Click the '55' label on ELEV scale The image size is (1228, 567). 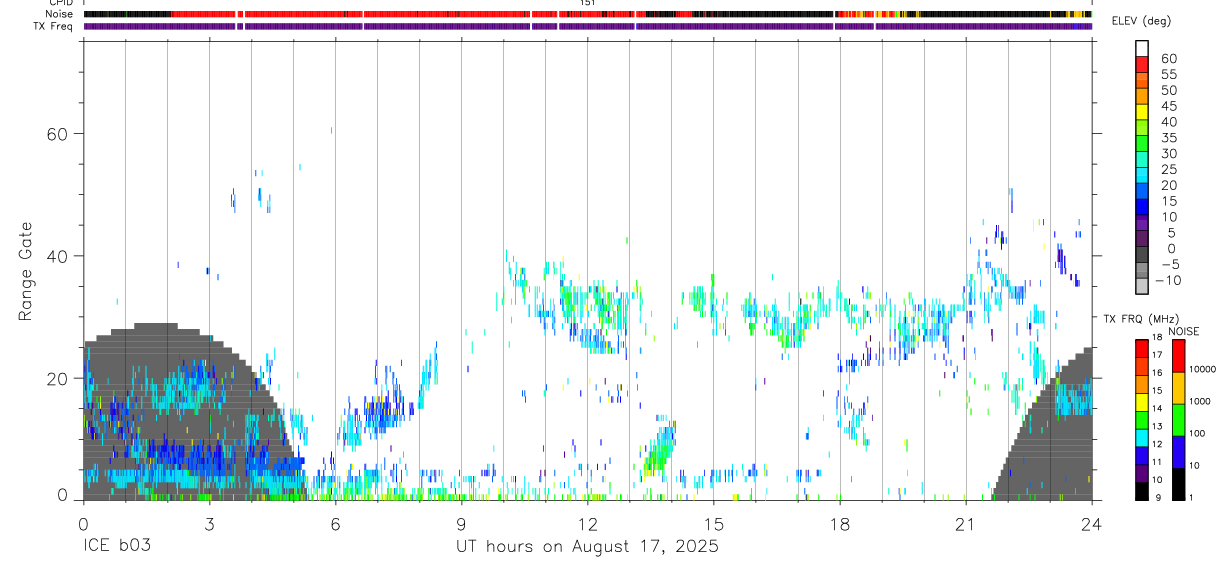click(1168, 75)
